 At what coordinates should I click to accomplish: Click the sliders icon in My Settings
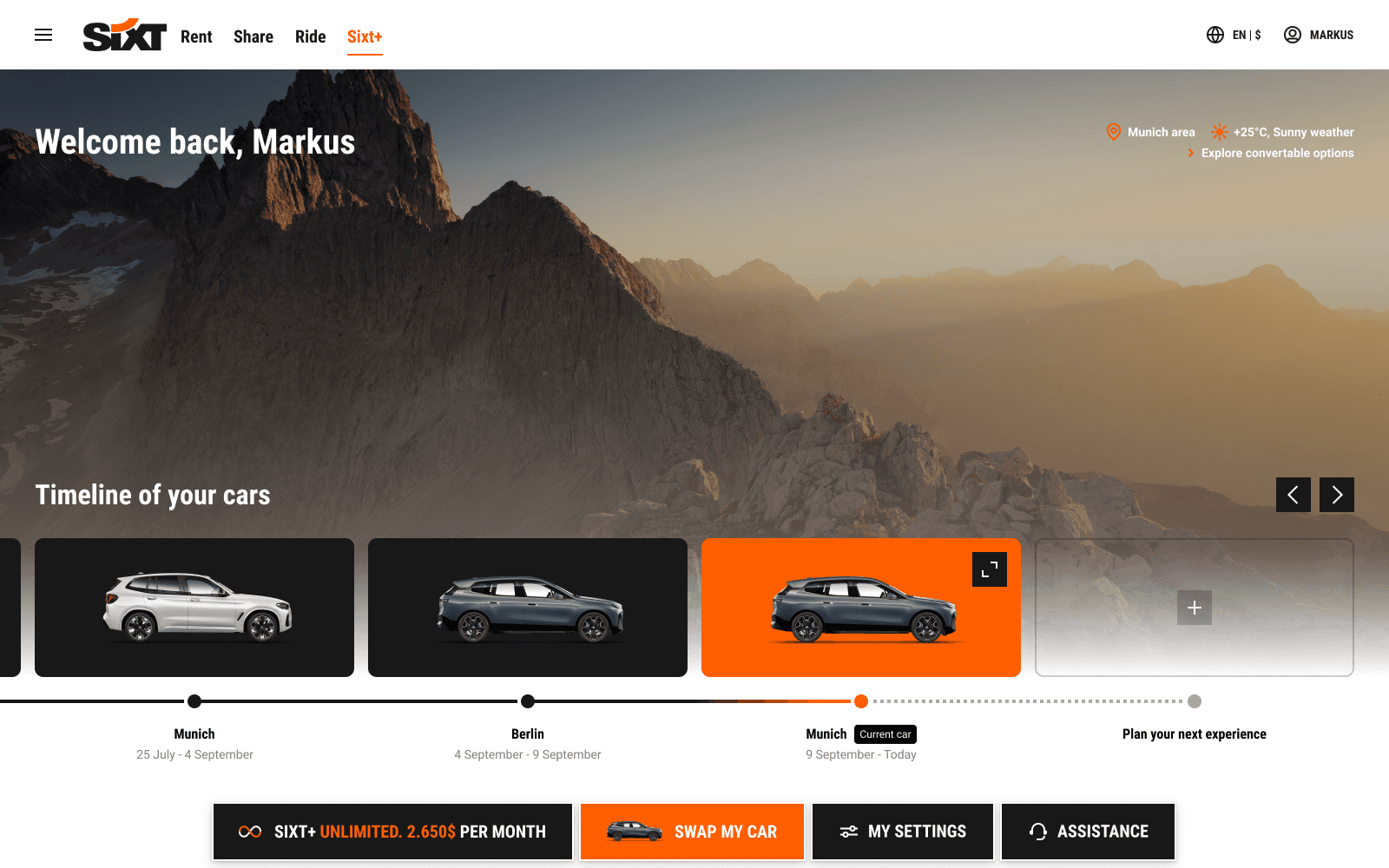click(849, 832)
